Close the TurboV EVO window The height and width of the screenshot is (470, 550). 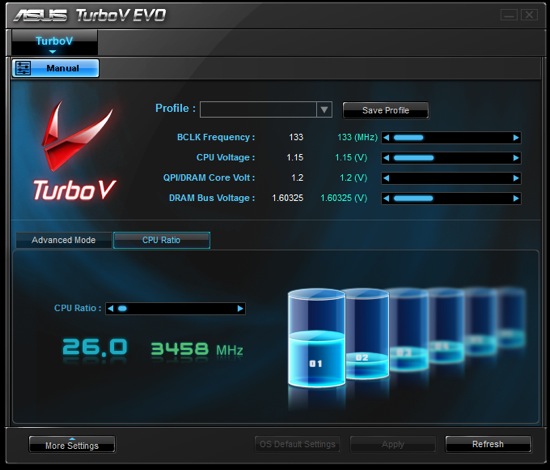pyautogui.click(x=529, y=15)
